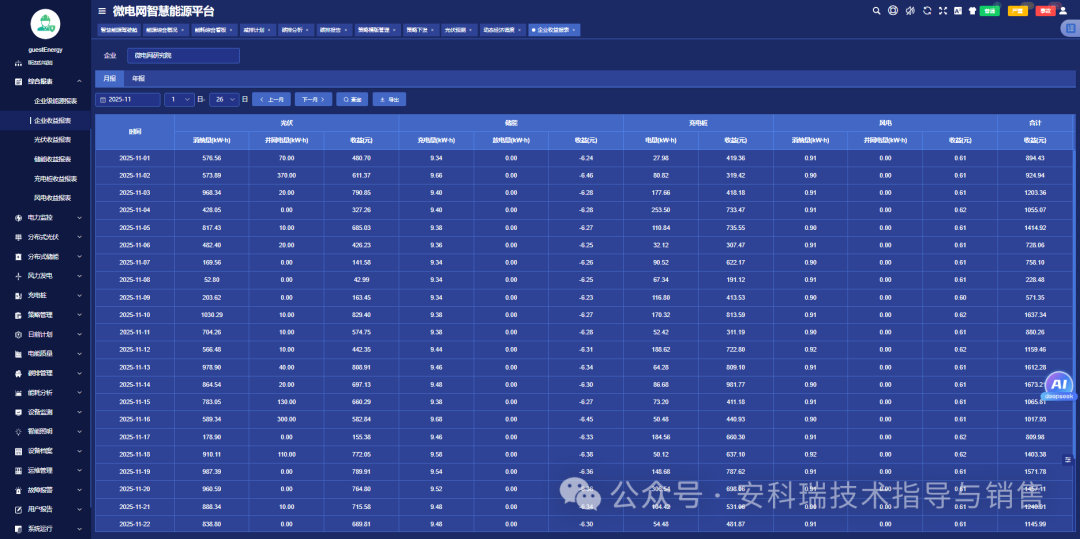This screenshot has width=1080, height=539.
Task: Click the calendar icon in 2025-11 field
Action: pyautogui.click(x=103, y=100)
